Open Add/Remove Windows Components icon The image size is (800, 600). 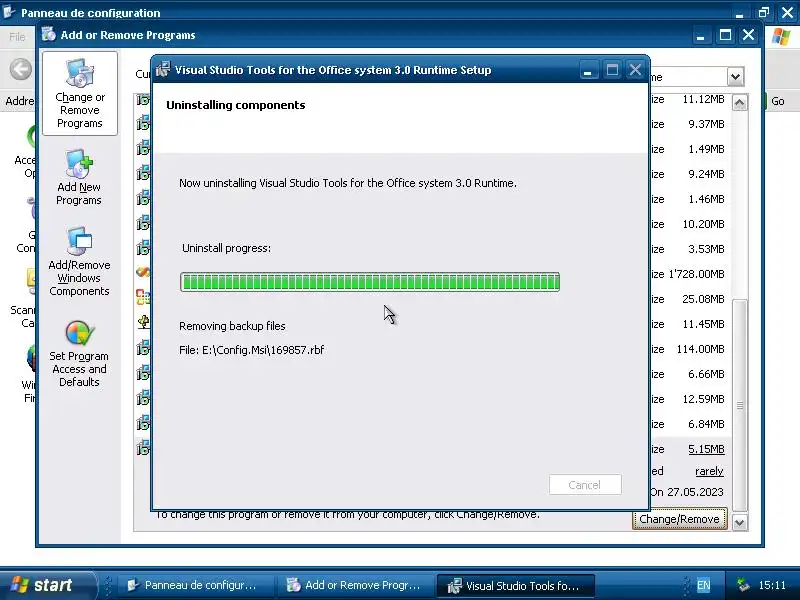tap(79, 261)
